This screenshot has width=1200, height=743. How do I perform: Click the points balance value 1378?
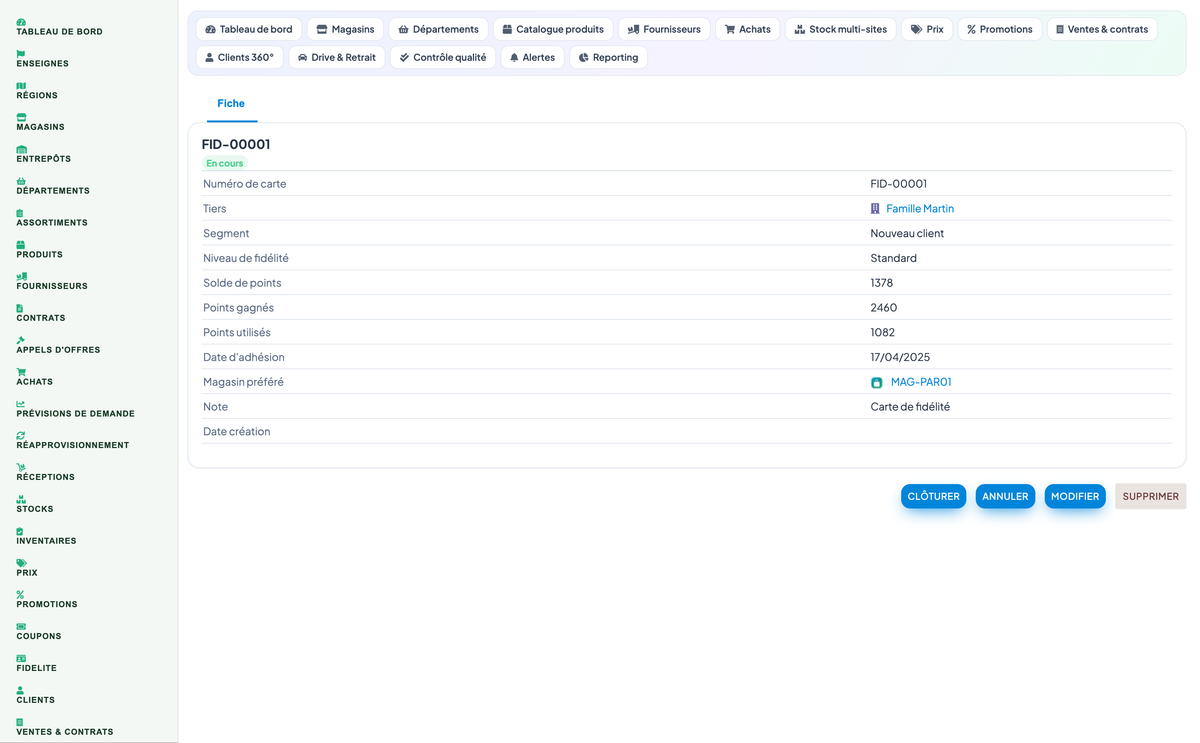(882, 283)
